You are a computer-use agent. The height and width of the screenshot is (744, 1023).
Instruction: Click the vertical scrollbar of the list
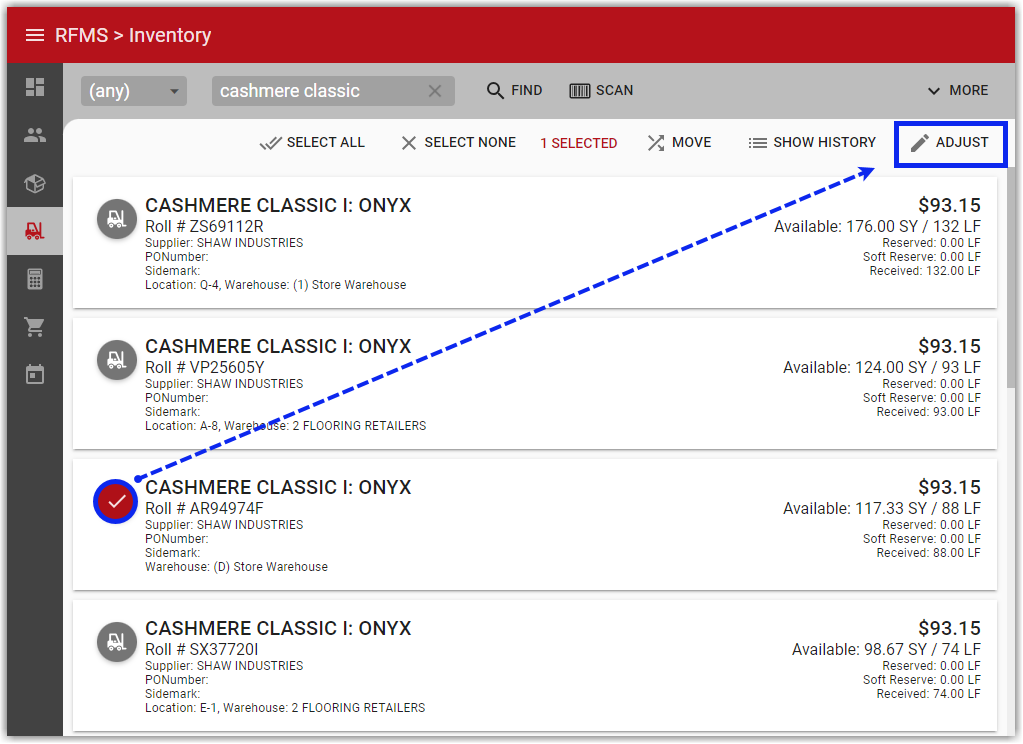pyautogui.click(x=1011, y=277)
